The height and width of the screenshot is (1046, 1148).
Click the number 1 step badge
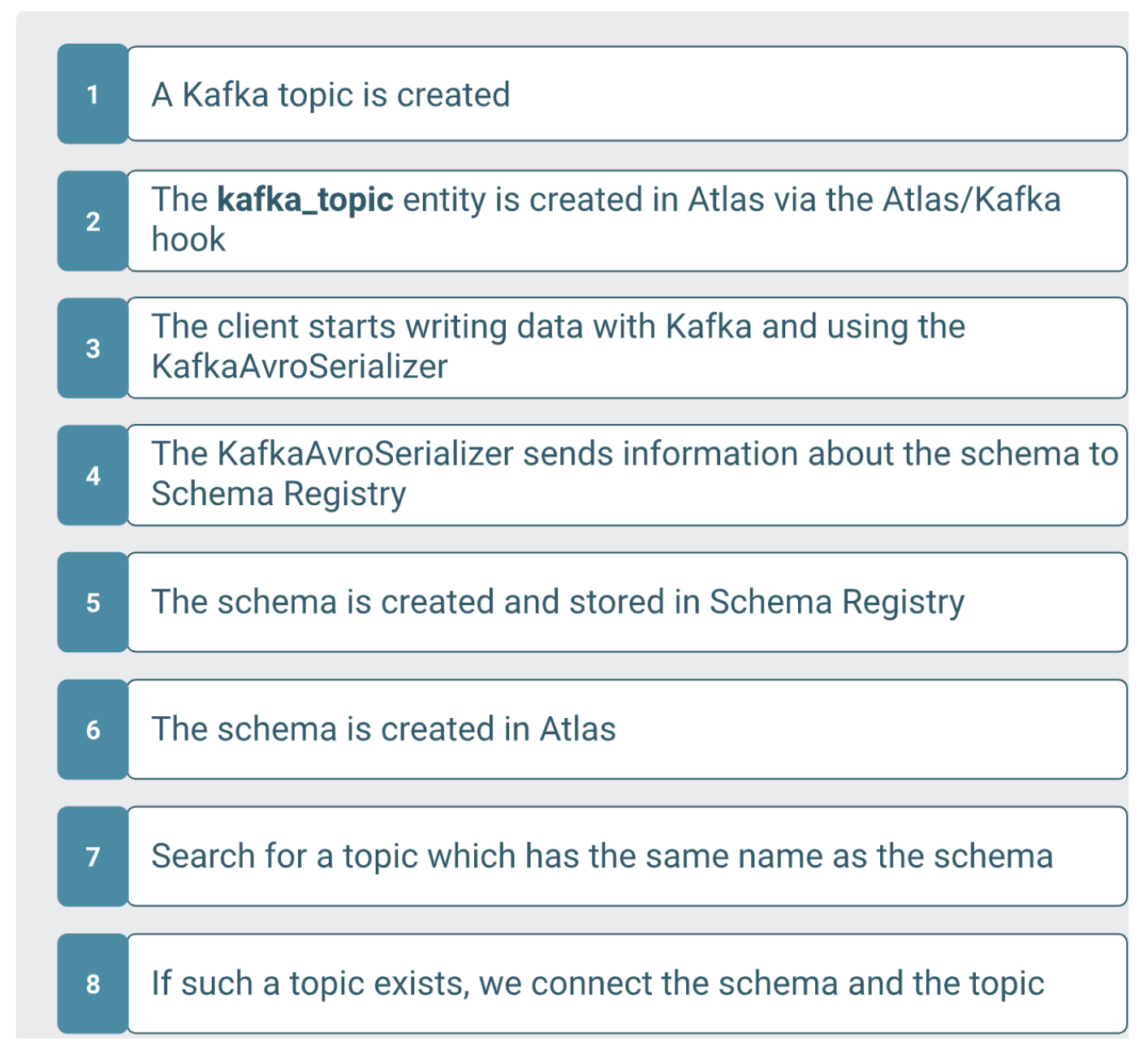click(93, 94)
